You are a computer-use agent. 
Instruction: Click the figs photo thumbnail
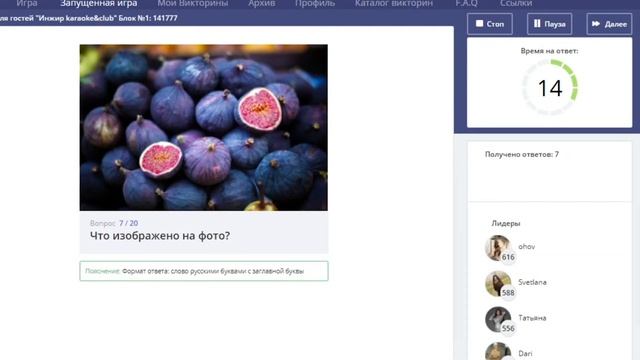click(x=204, y=127)
